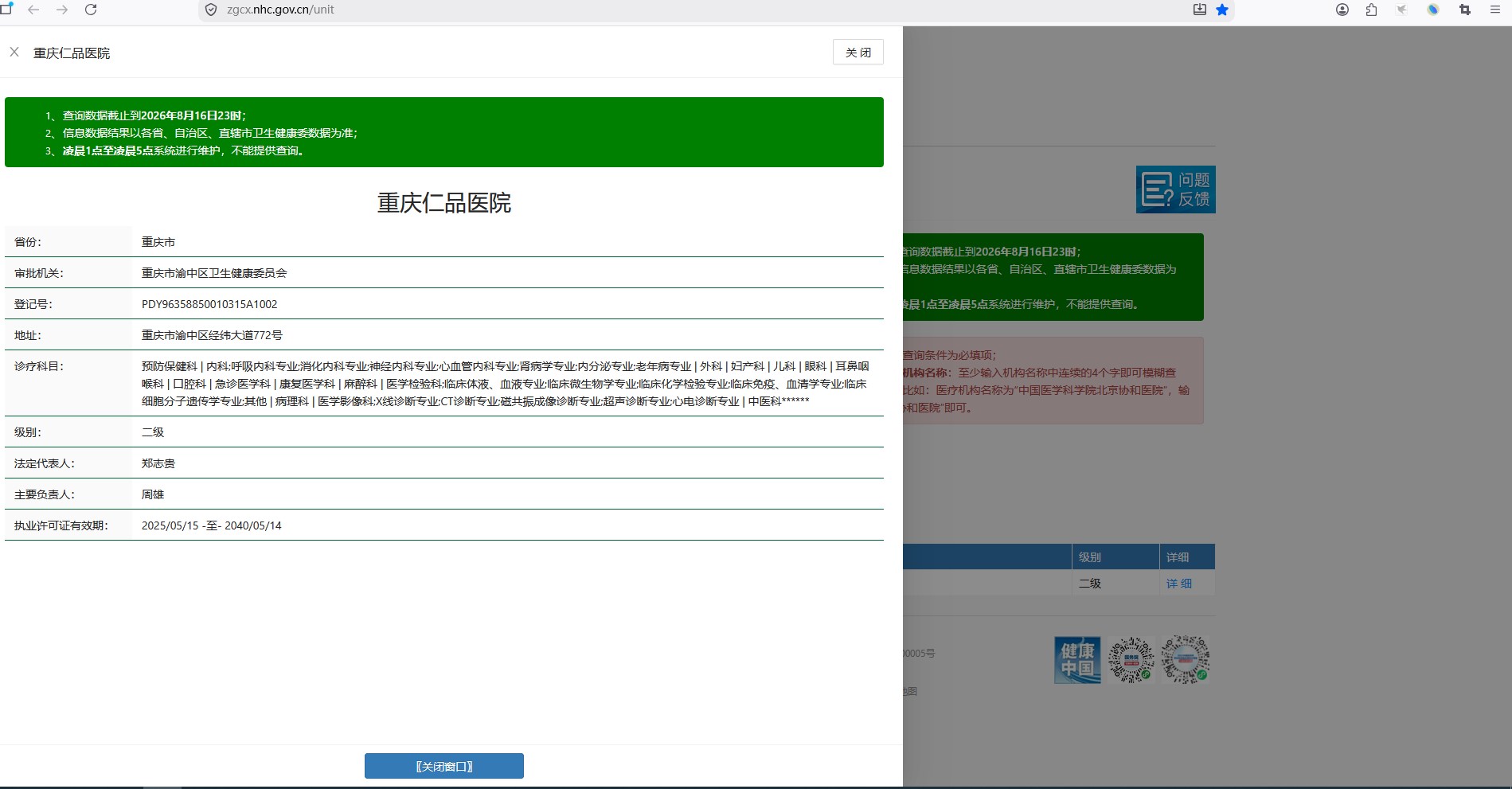This screenshot has height=789, width=1512.
Task: Click the 级别 value 二级 in the dialog
Action: tap(153, 432)
